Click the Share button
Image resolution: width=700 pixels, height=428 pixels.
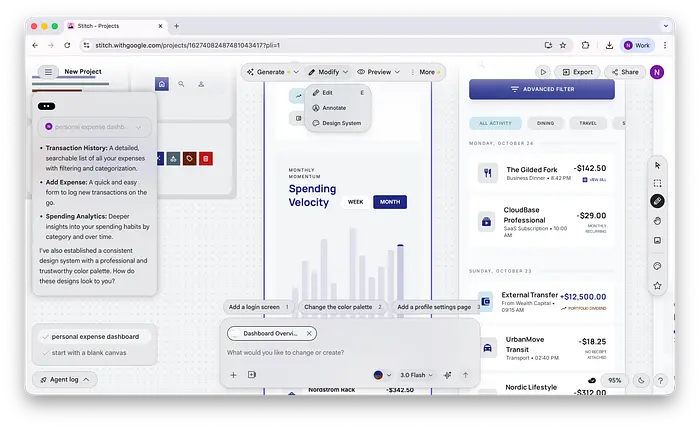click(x=624, y=72)
